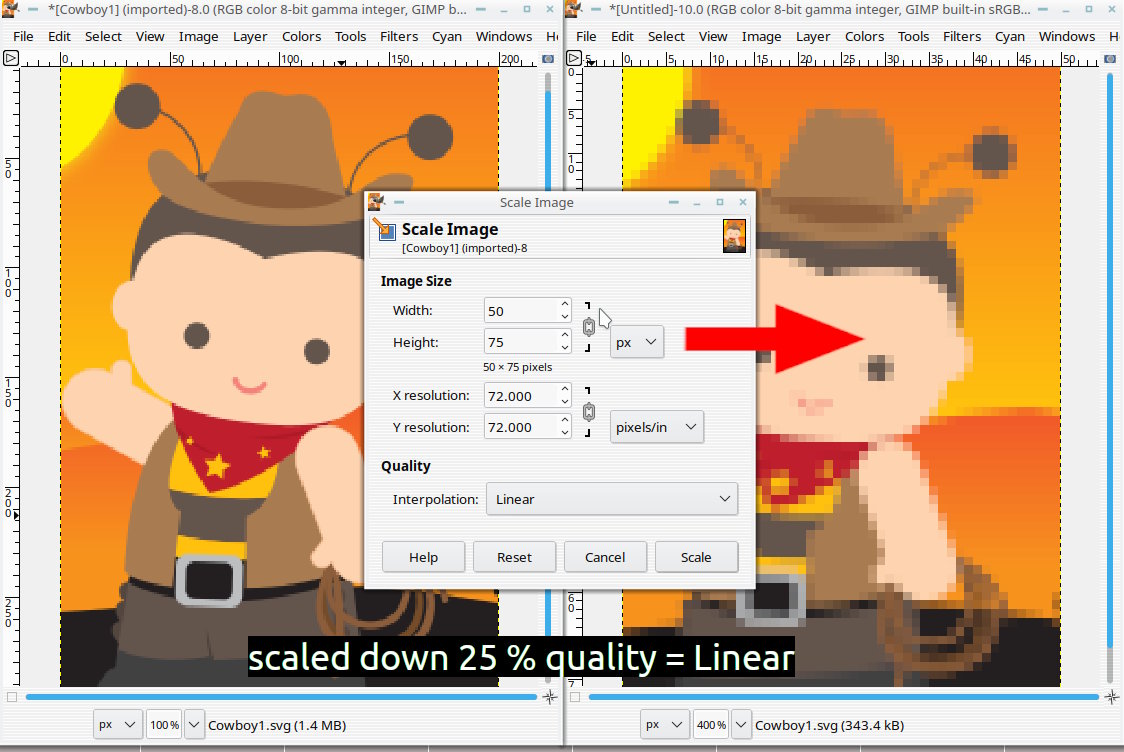Click zoom-on-resize icon in right window
The image size is (1124, 752).
(x=1110, y=59)
